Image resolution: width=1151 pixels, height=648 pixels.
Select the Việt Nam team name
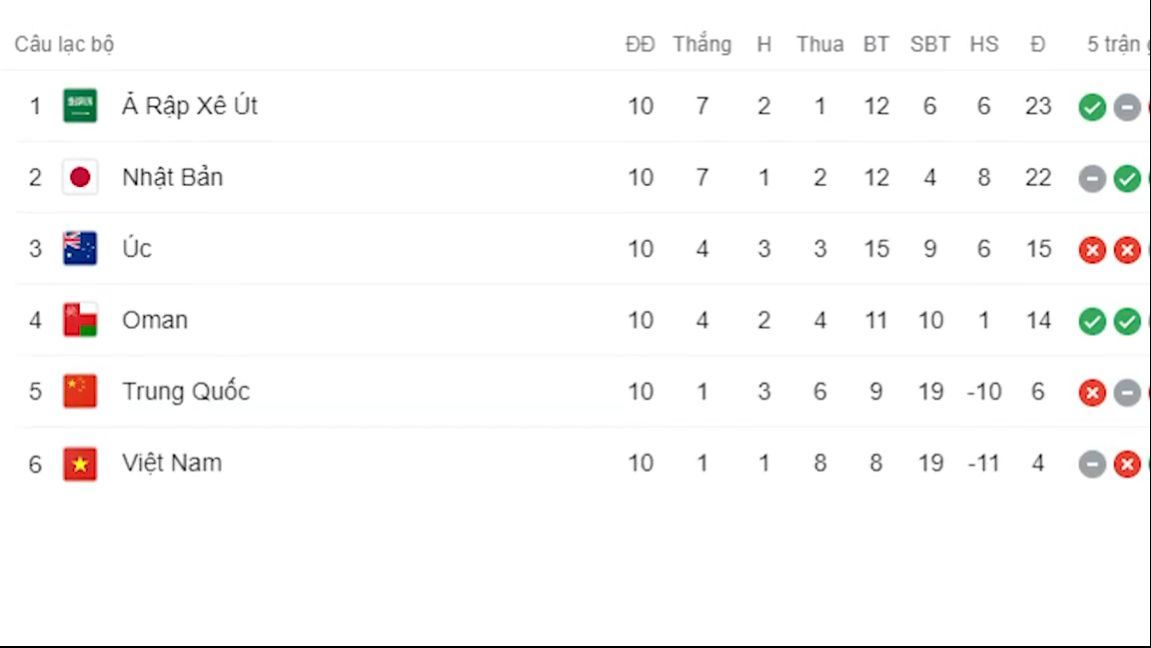coord(172,463)
